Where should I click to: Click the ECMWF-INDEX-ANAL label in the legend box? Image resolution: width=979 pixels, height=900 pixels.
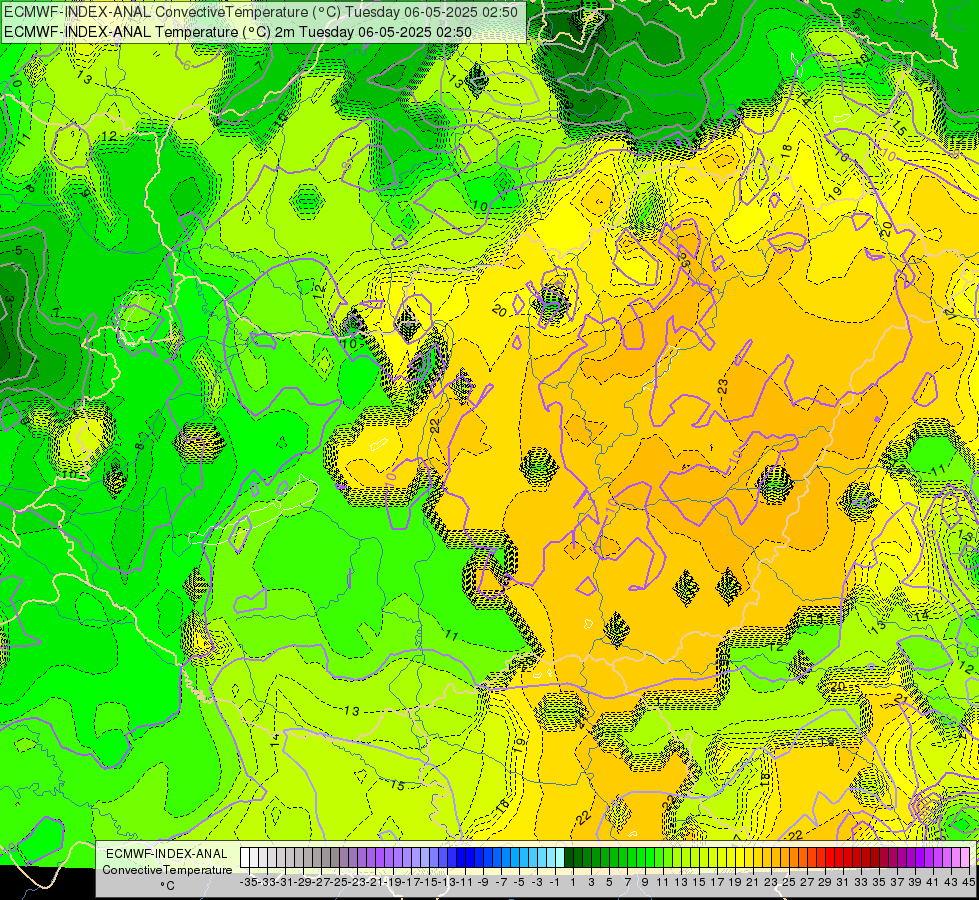point(167,854)
